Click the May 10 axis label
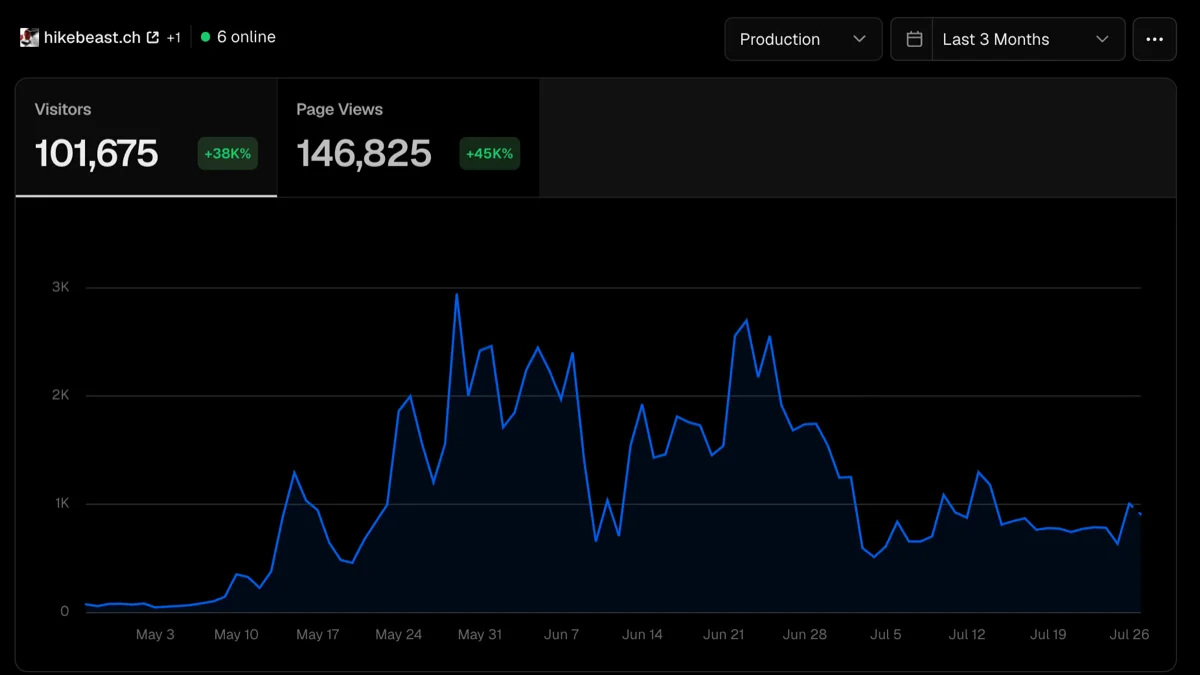 (236, 635)
